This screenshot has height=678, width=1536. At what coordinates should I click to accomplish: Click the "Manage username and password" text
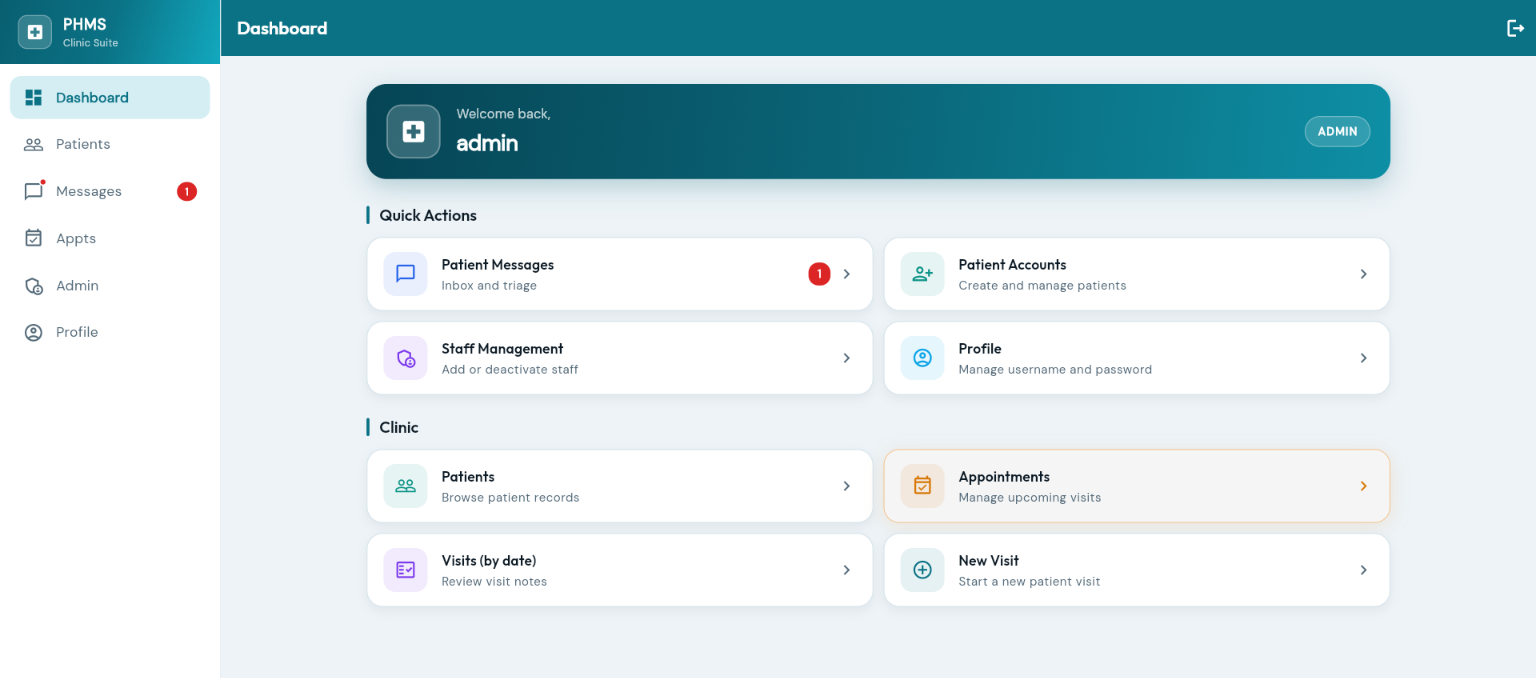[1055, 369]
